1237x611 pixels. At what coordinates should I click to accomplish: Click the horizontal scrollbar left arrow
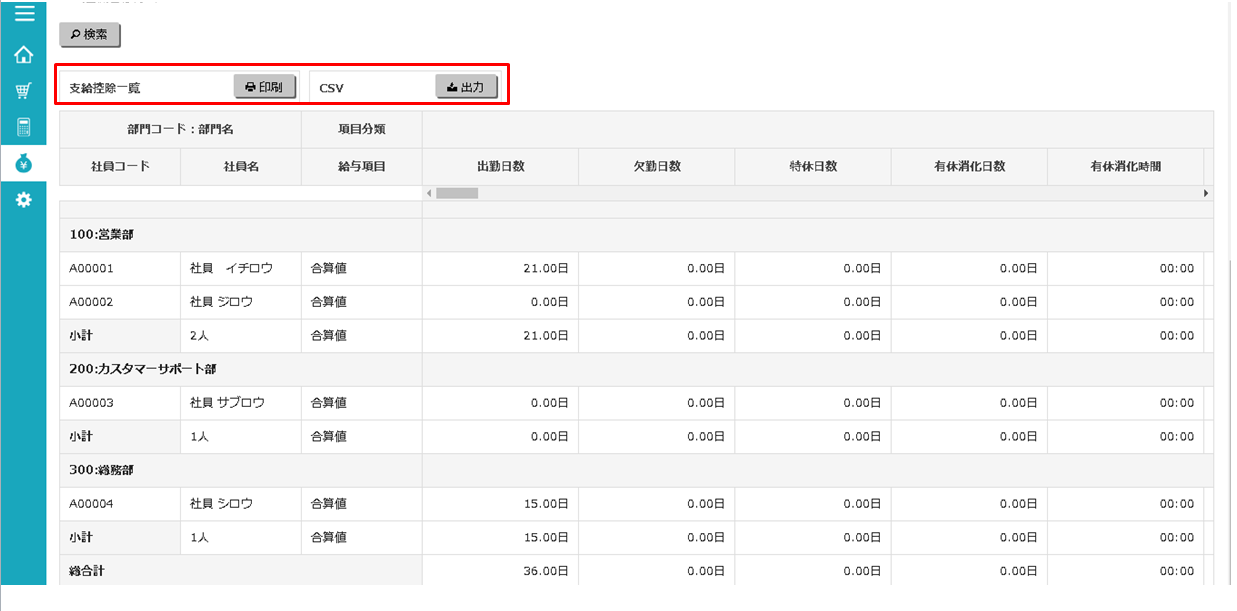[429, 193]
